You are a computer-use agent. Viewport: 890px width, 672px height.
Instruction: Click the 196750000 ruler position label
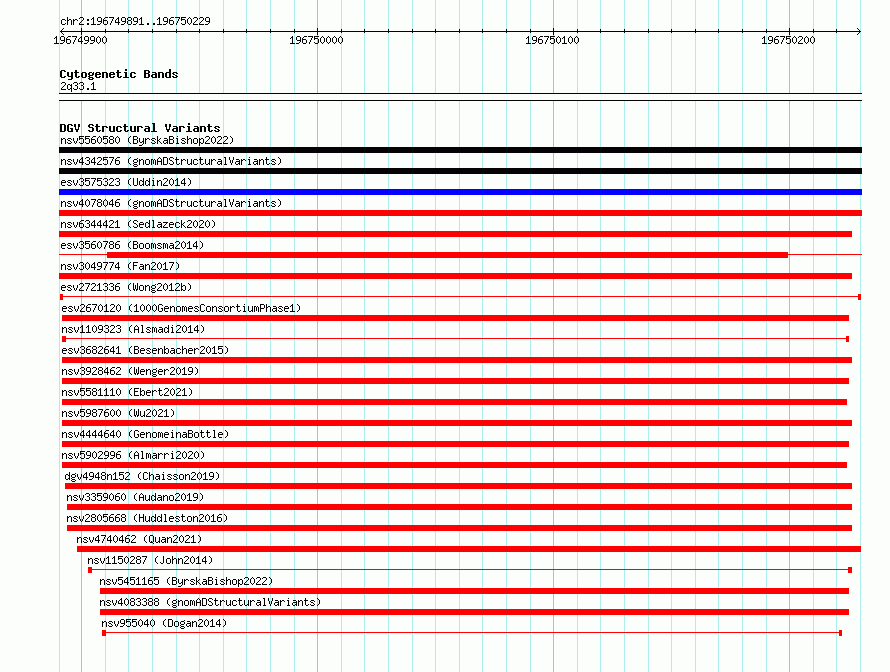(316, 40)
